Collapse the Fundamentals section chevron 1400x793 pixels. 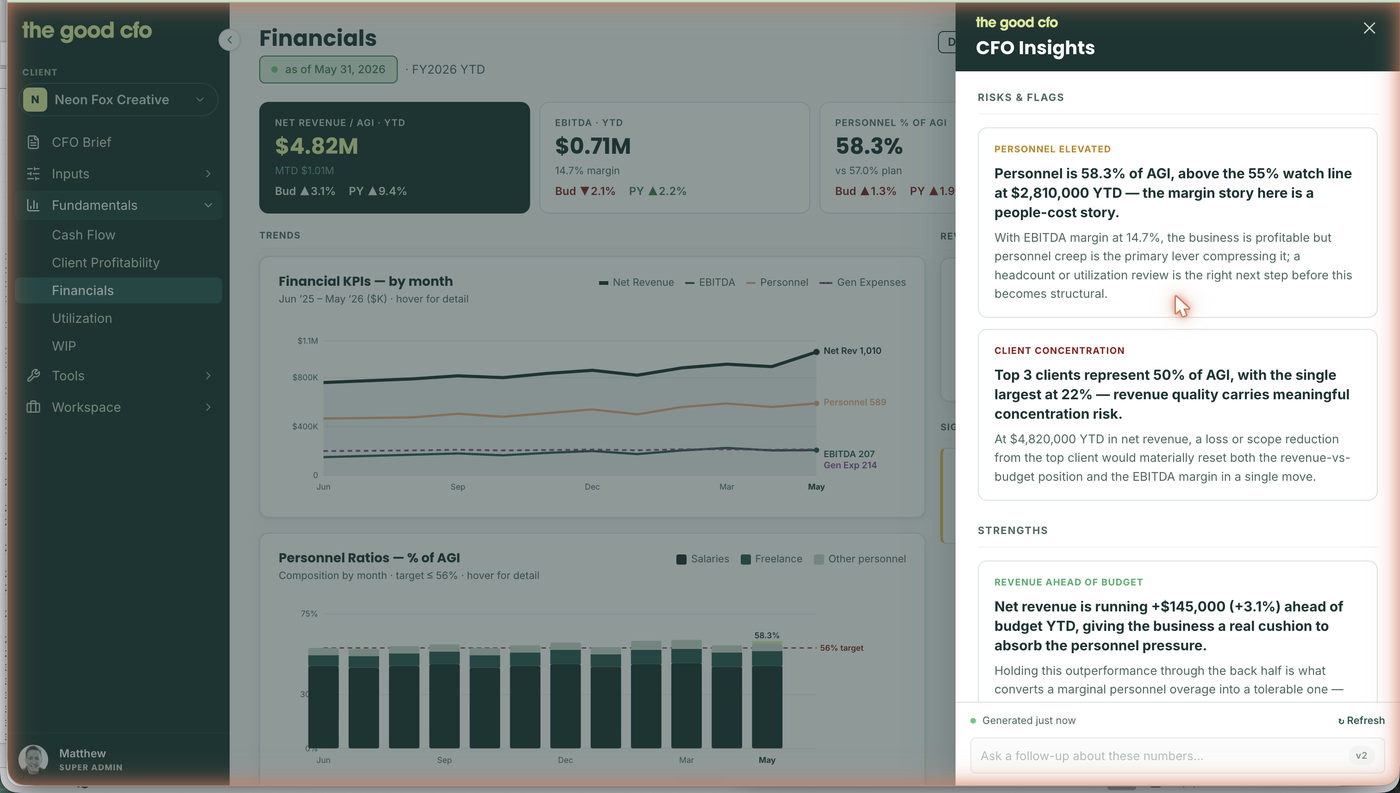(208, 205)
